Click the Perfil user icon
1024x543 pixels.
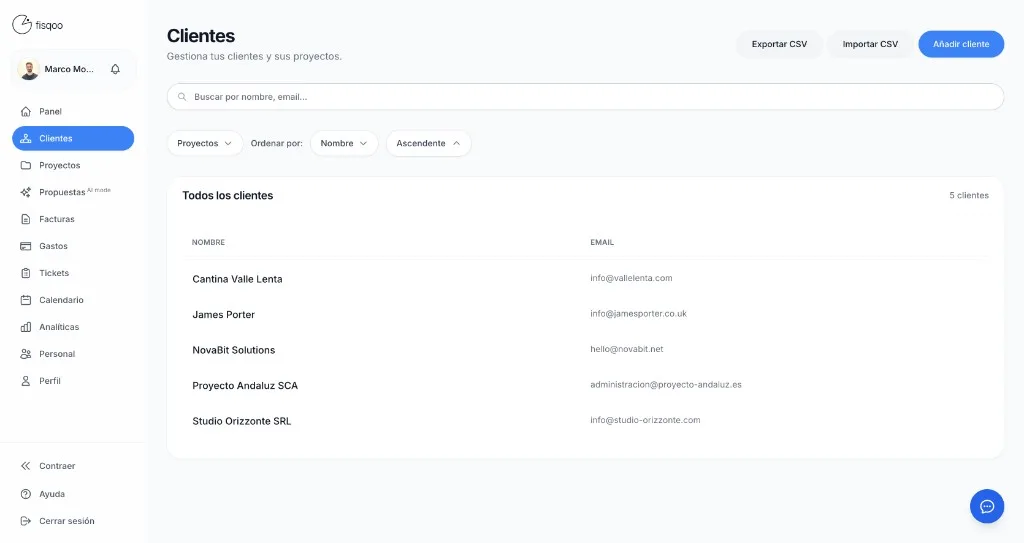tap(25, 381)
